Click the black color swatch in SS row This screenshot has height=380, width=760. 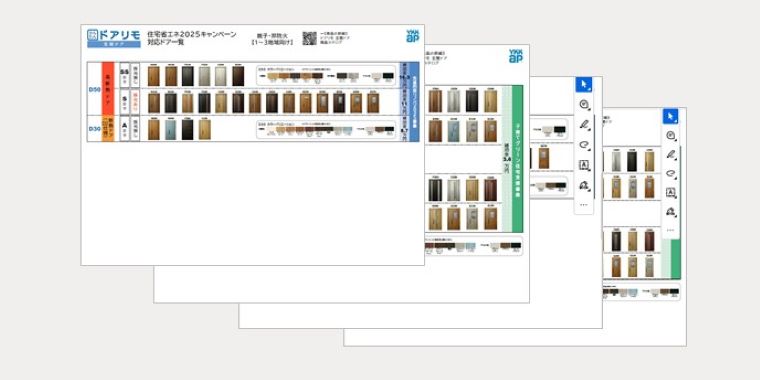click(389, 76)
